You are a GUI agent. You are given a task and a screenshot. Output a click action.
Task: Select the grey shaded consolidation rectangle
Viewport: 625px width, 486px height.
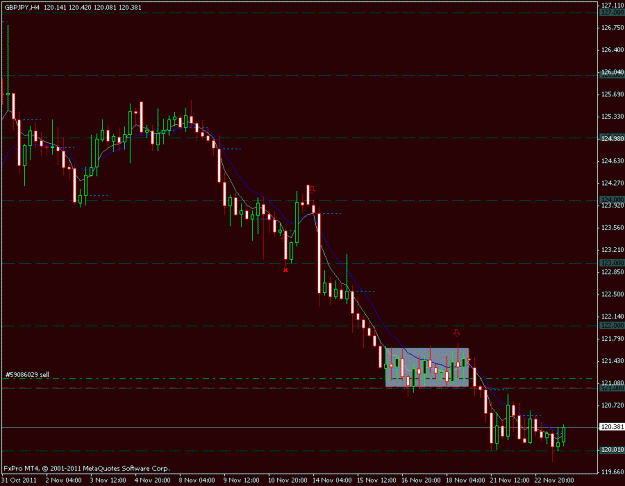(x=427, y=367)
